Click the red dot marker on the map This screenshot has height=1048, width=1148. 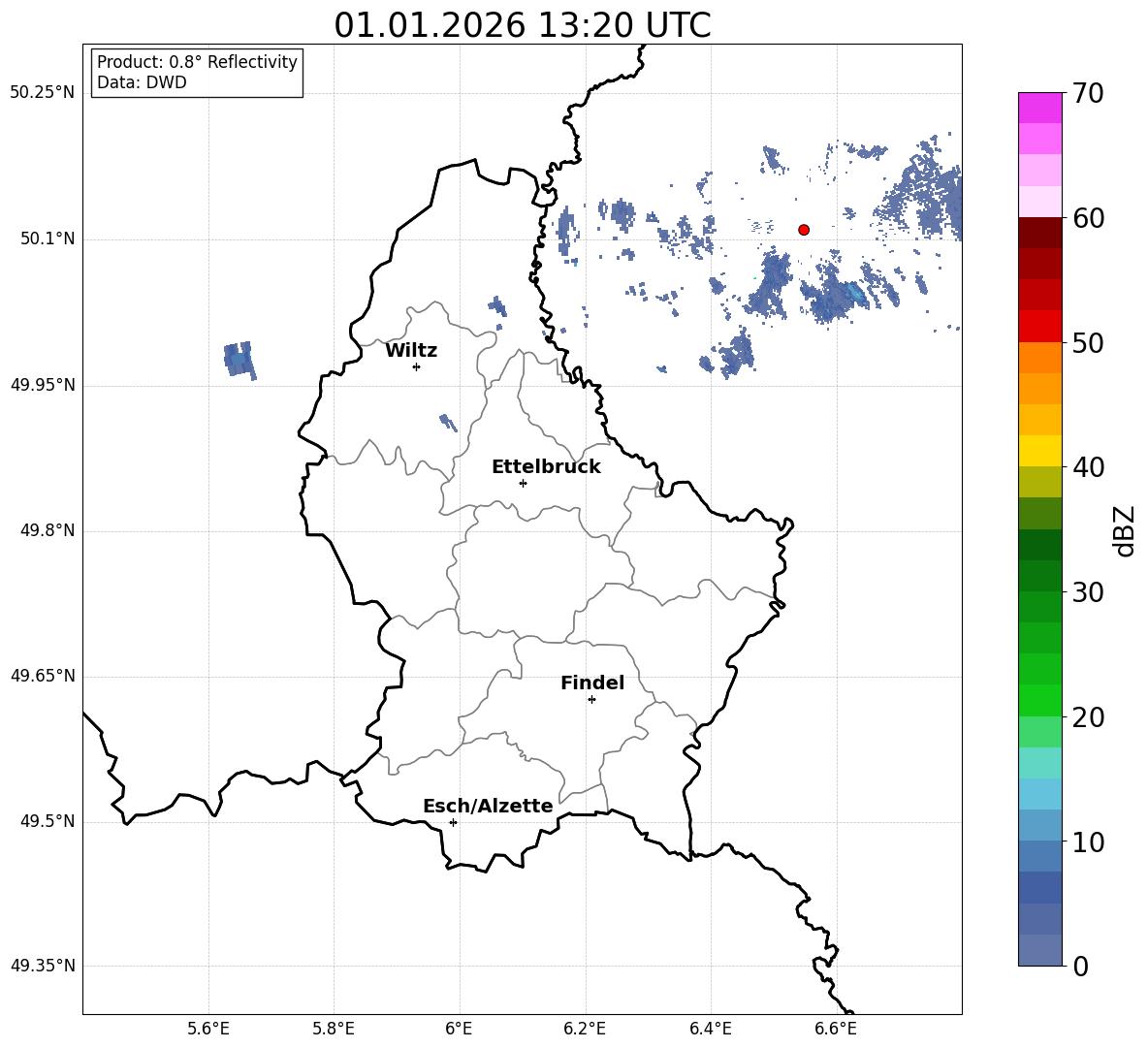click(x=803, y=230)
